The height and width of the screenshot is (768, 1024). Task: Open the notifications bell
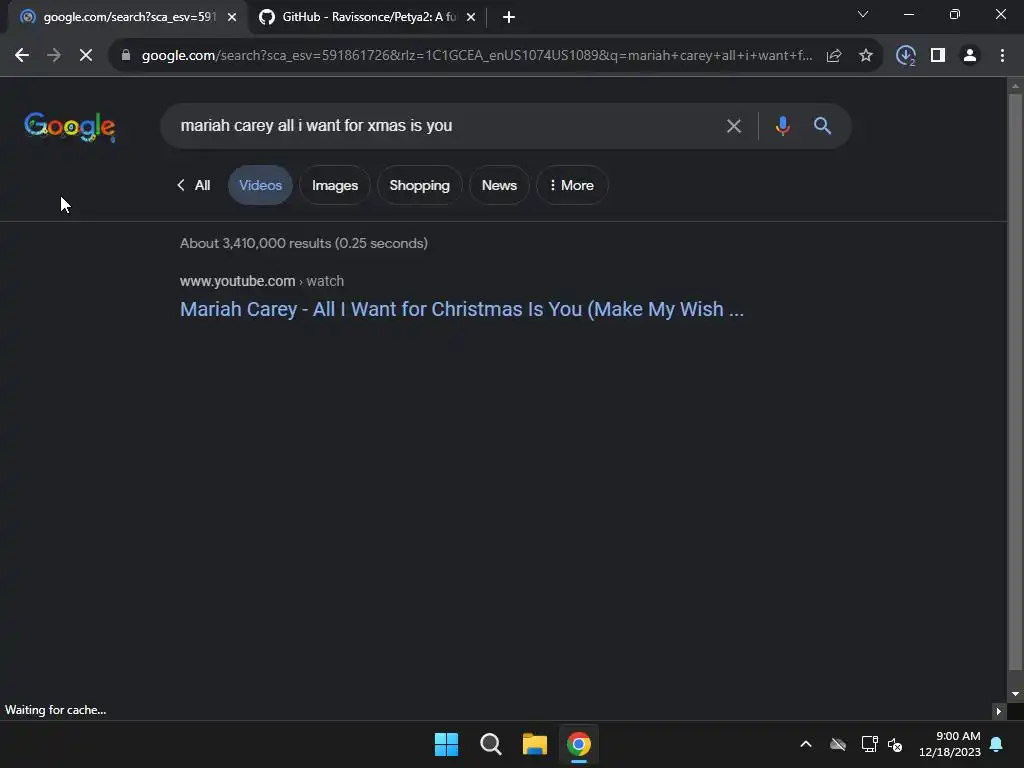tap(997, 744)
